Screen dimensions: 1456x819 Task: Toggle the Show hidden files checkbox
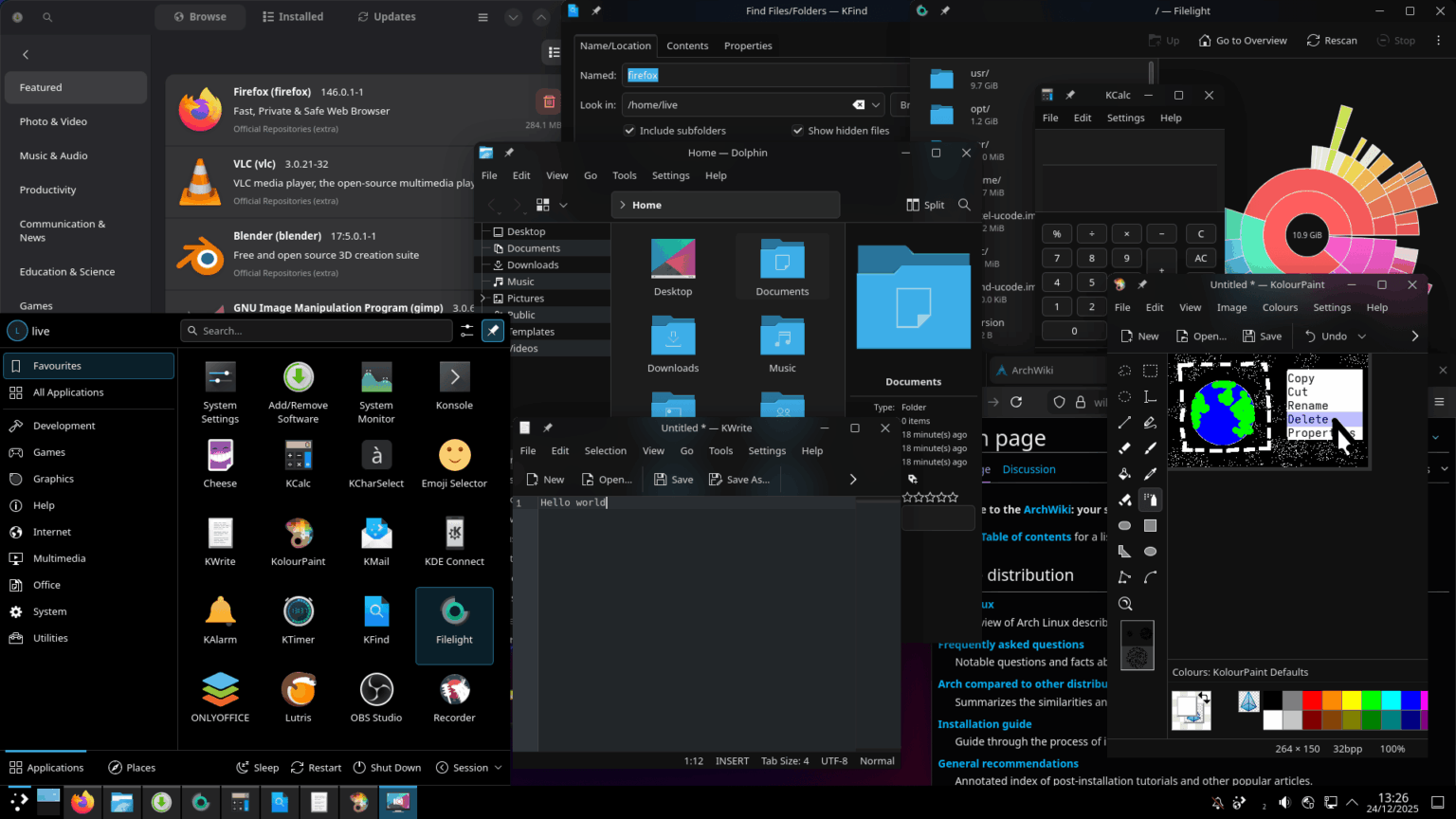tap(798, 131)
